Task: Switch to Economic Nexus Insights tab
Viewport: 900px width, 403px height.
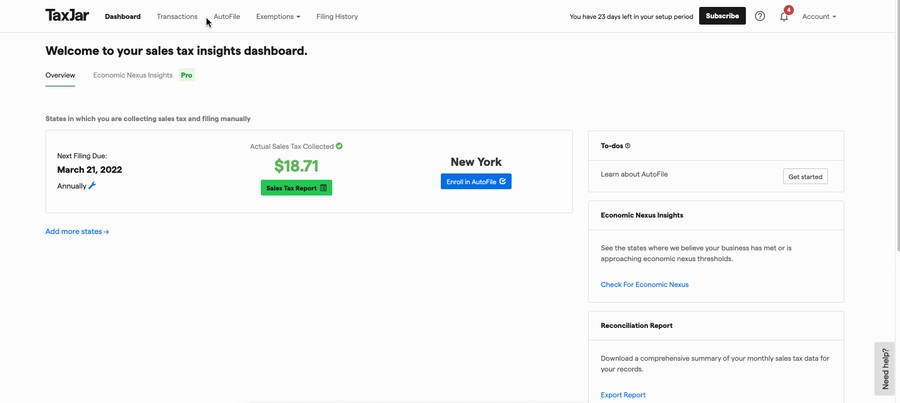Action: [x=133, y=75]
